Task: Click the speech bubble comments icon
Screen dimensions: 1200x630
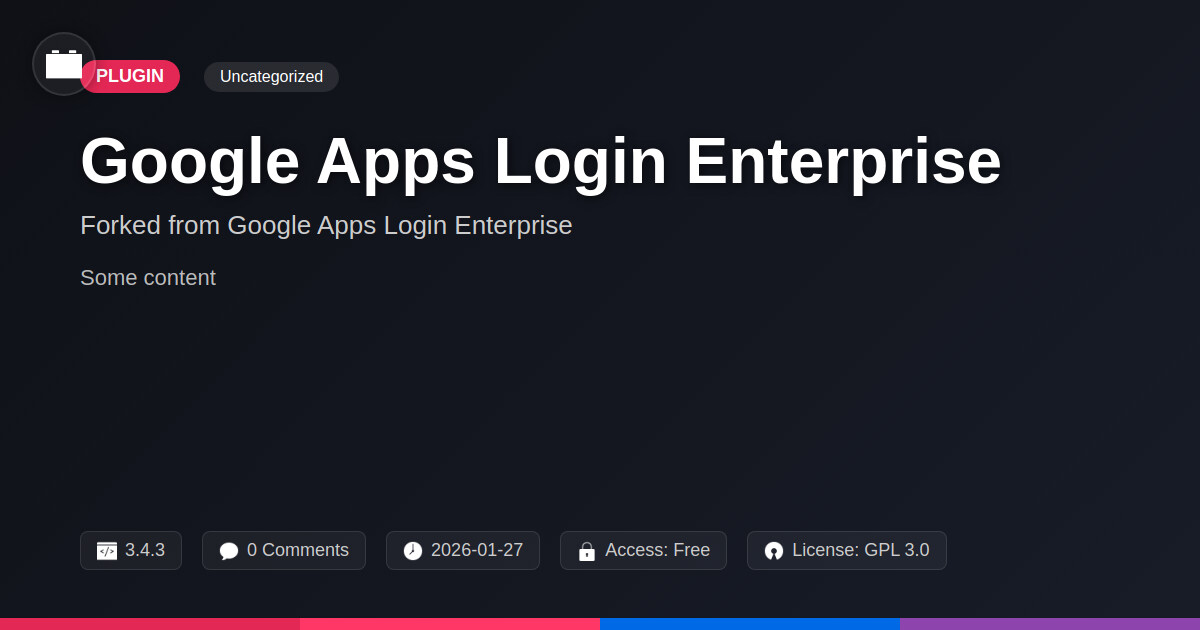Action: (229, 551)
